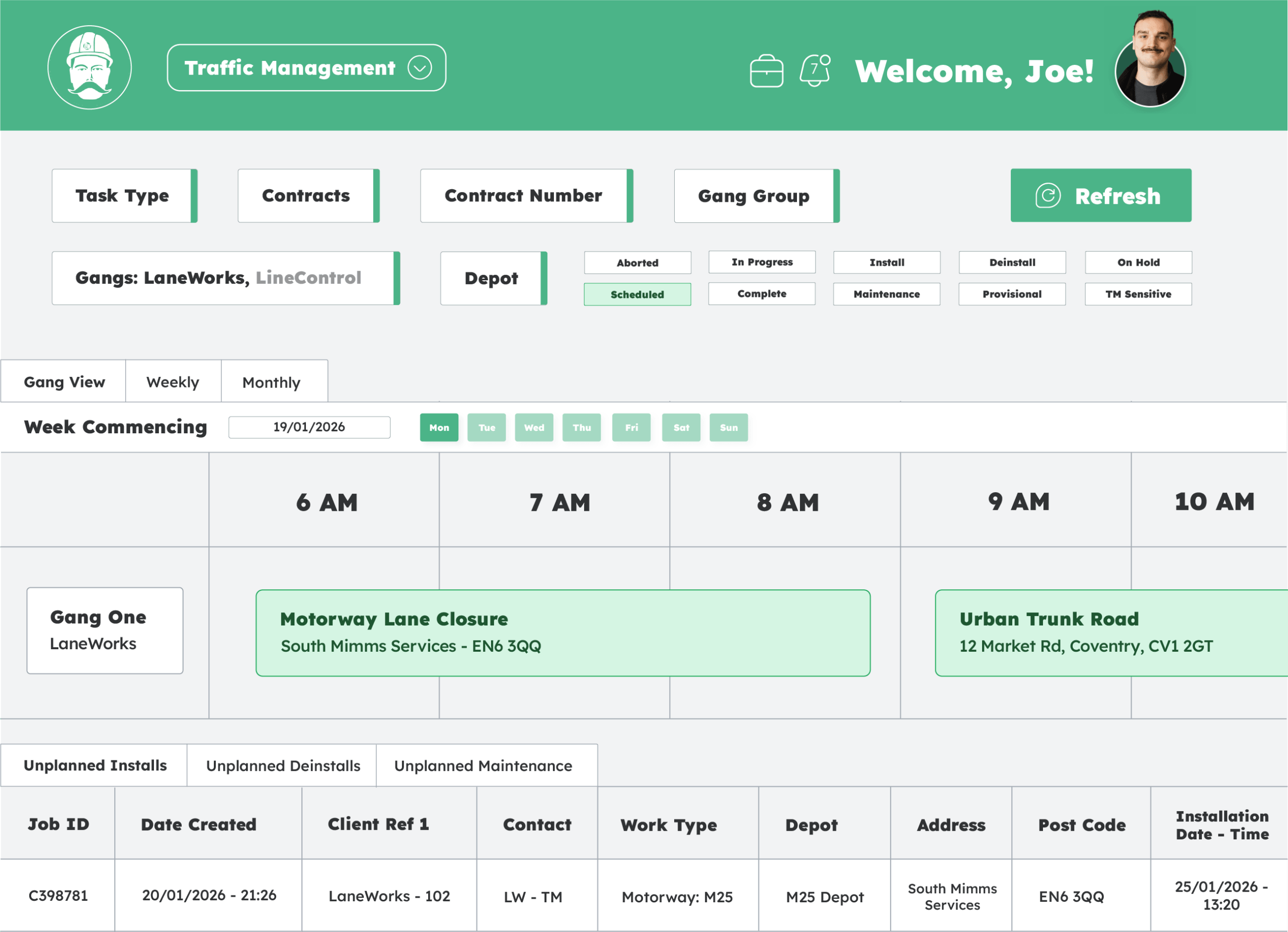Select the Sun day button
This screenshot has width=1288, height=932.
pyautogui.click(x=729, y=427)
